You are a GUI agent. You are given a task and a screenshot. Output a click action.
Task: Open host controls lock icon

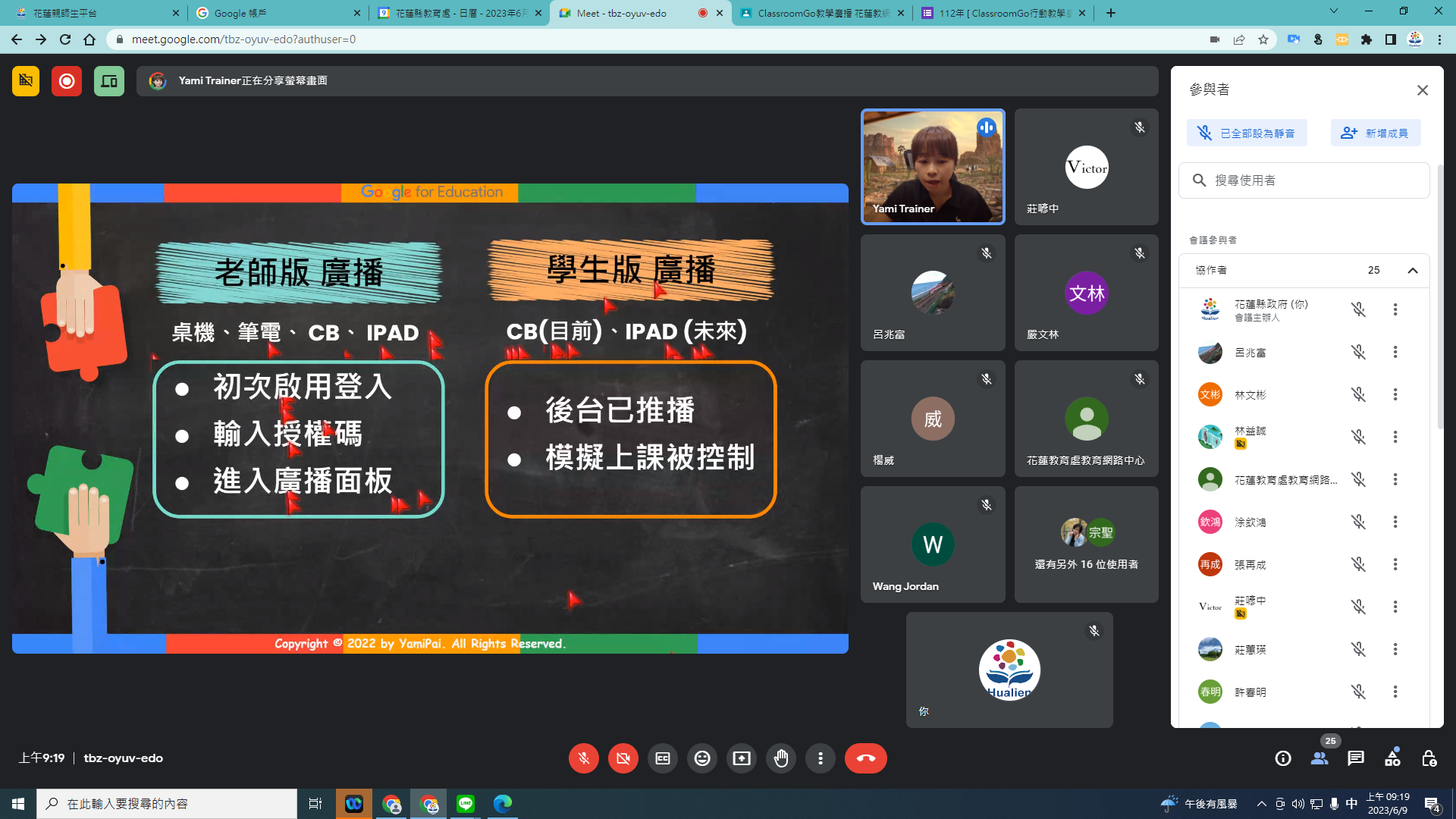pos(1429,758)
